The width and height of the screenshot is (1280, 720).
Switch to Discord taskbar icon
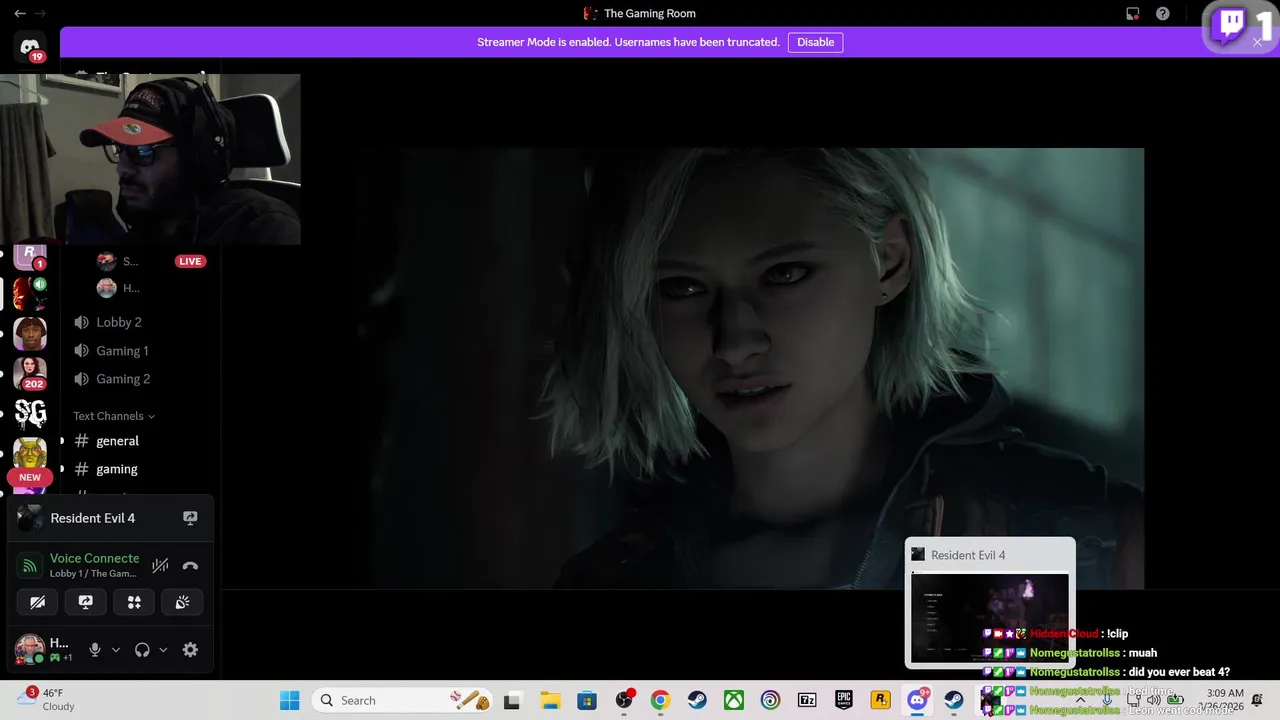click(x=917, y=700)
